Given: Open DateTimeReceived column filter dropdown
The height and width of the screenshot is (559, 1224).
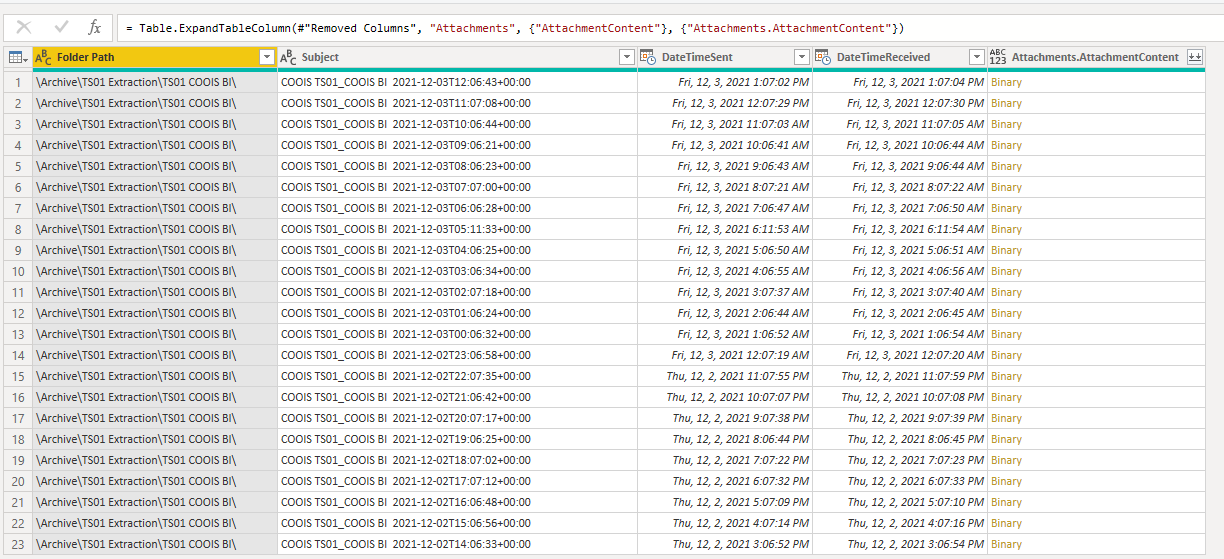Looking at the screenshot, I should [x=977, y=58].
